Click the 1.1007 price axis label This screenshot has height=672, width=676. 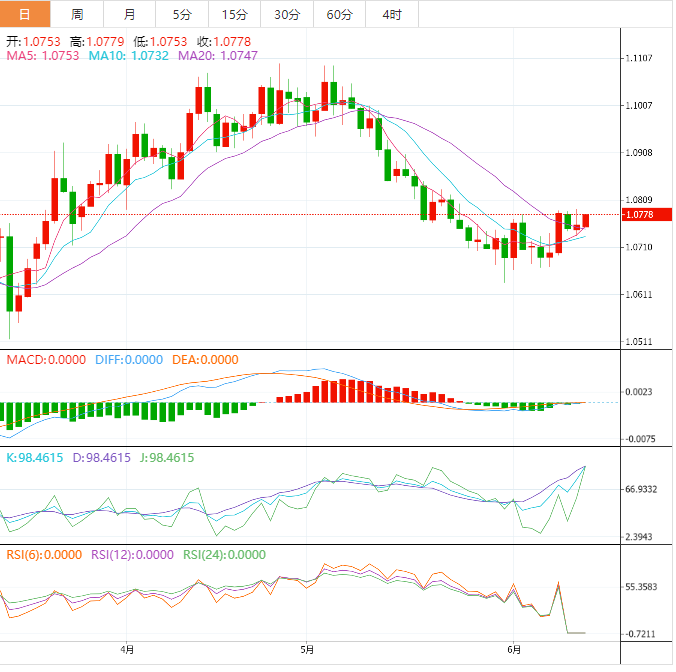pyautogui.click(x=639, y=106)
